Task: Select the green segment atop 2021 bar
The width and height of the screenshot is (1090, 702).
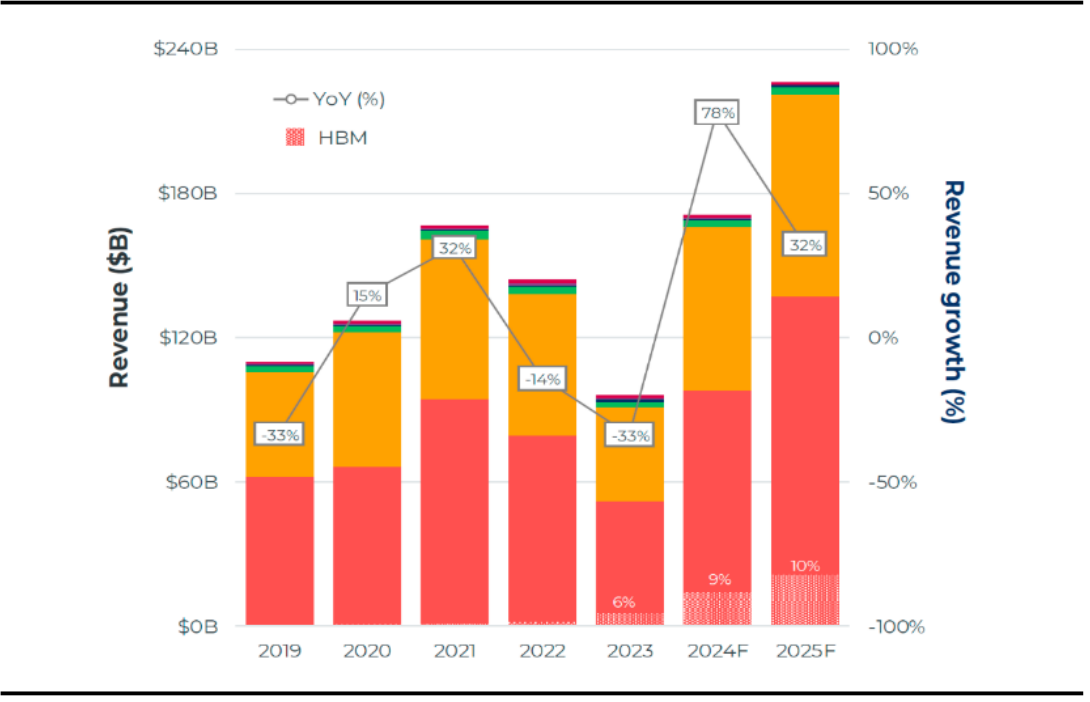Action: [x=455, y=235]
